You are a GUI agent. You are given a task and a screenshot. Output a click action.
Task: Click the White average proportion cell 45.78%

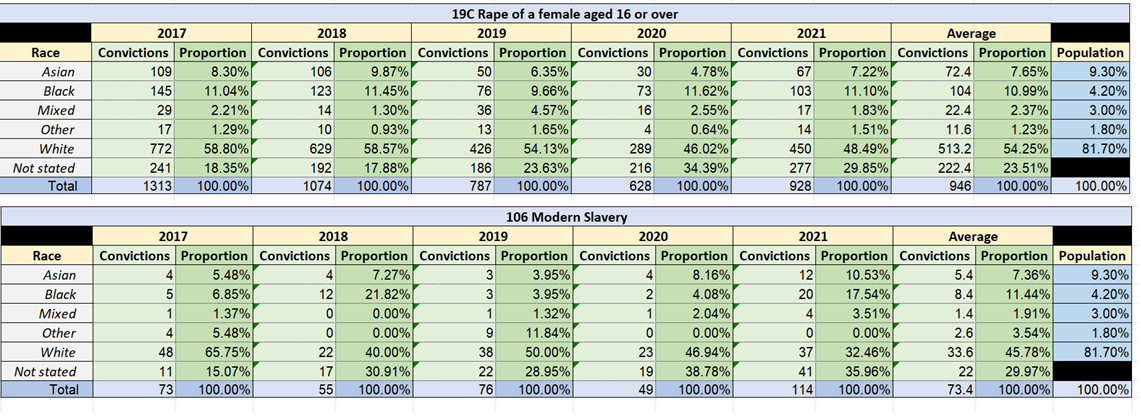tap(1014, 352)
